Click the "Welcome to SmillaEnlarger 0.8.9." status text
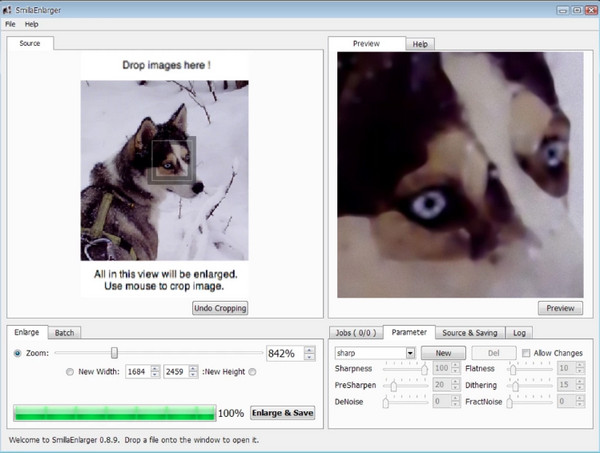600x453 pixels. tap(64, 440)
